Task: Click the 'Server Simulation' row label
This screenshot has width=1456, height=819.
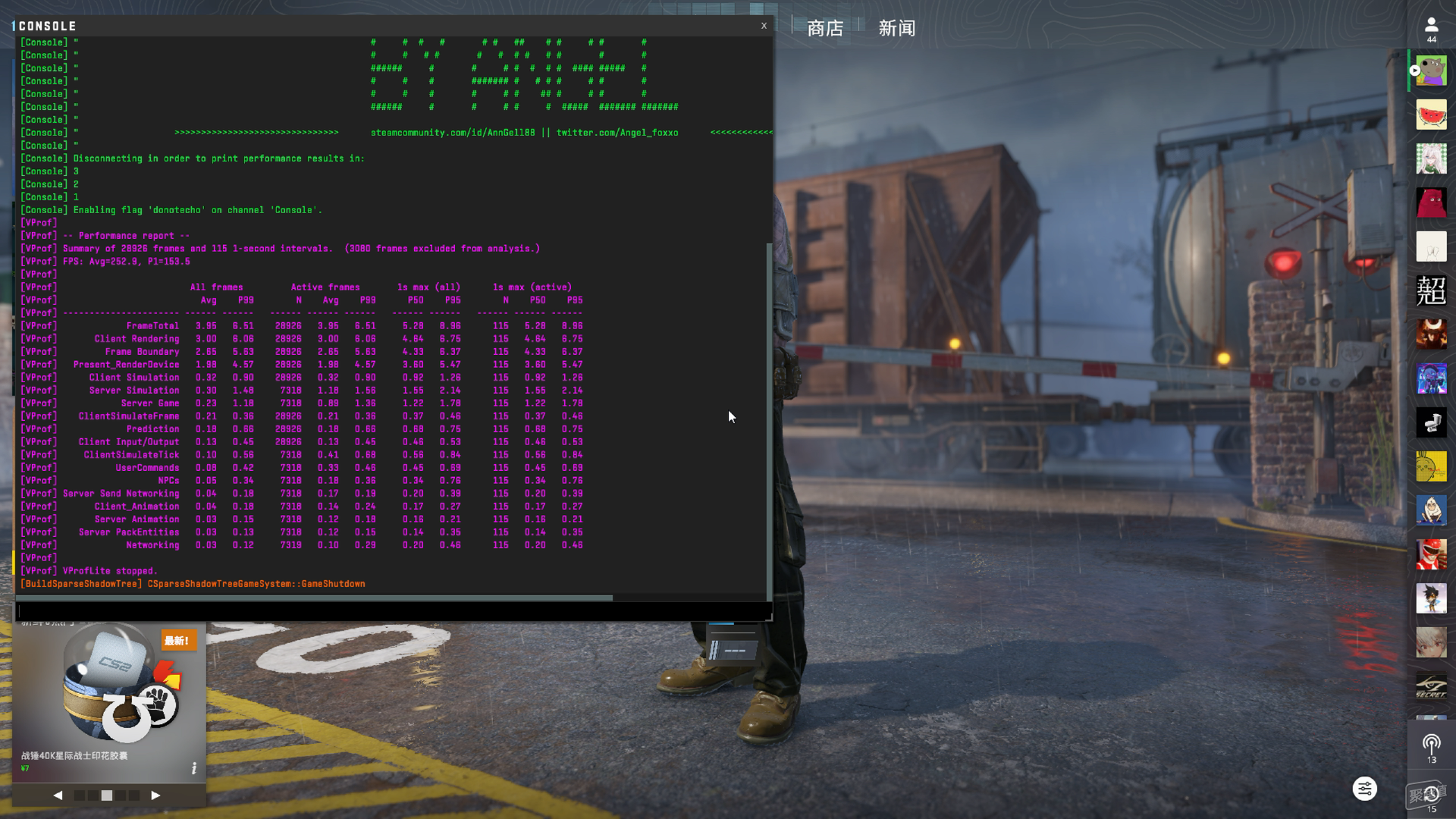Action: (134, 391)
